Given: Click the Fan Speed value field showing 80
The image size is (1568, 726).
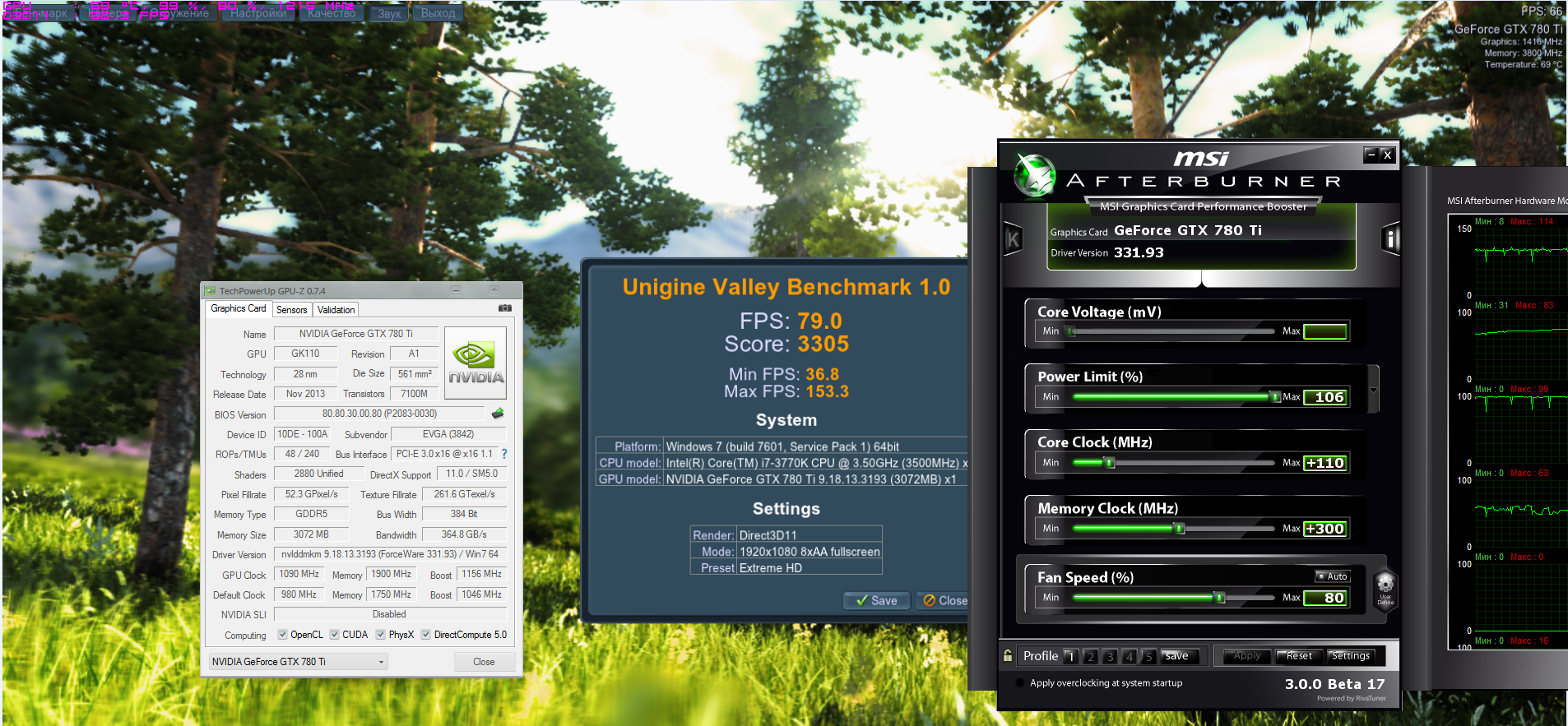Looking at the screenshot, I should coord(1325,598).
